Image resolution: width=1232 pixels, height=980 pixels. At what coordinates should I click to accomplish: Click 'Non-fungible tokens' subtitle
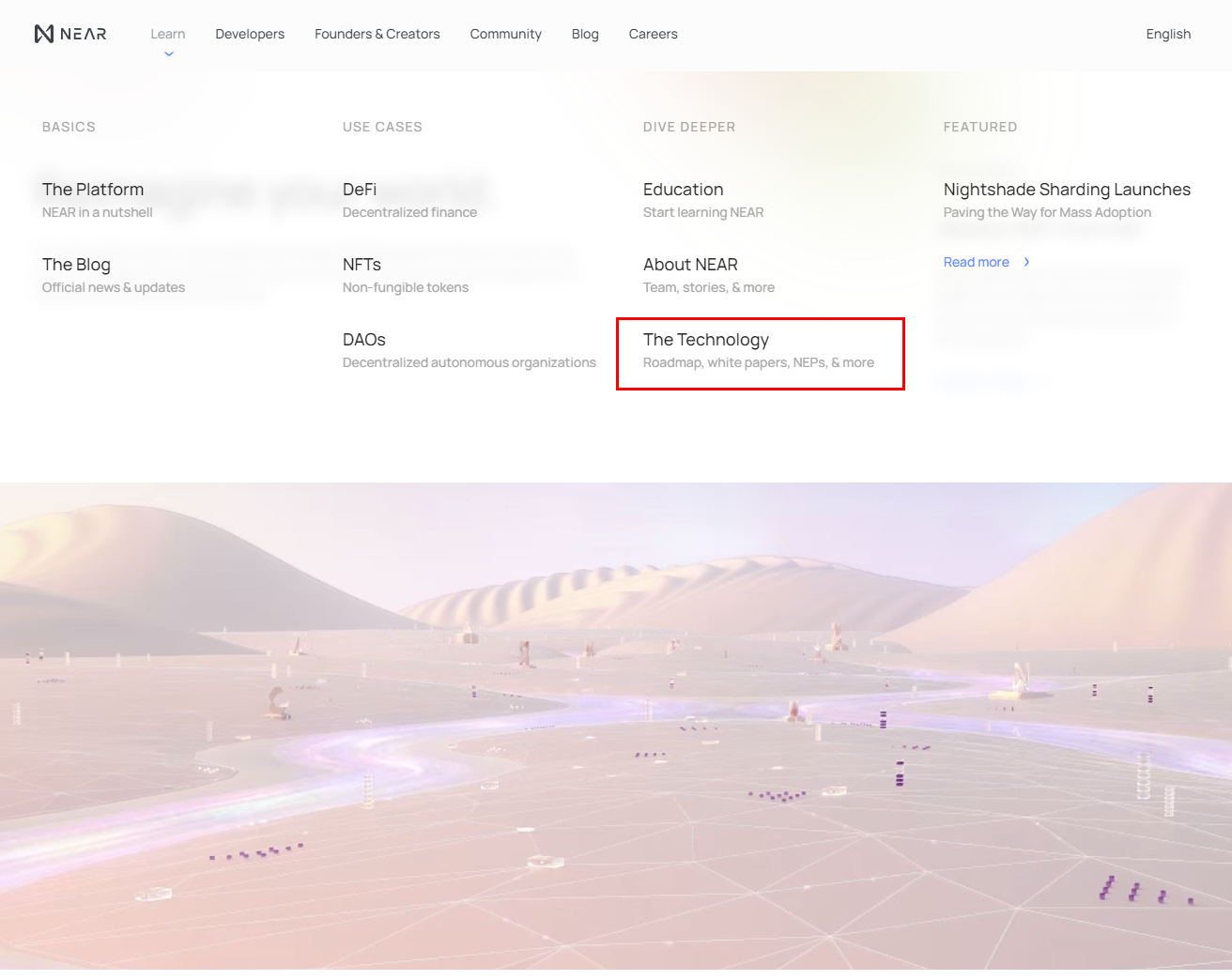coord(406,287)
